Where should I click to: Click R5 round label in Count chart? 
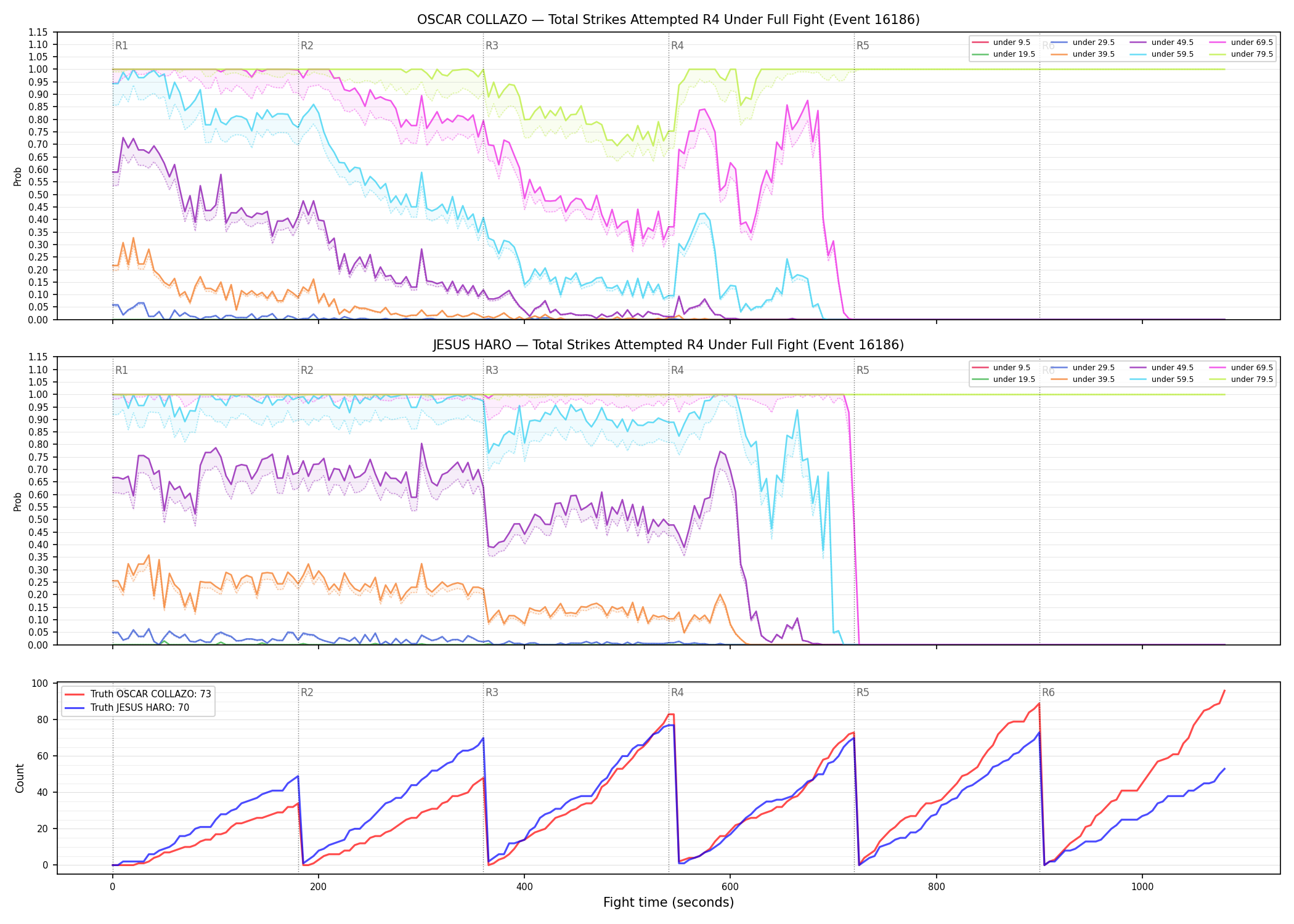(863, 692)
